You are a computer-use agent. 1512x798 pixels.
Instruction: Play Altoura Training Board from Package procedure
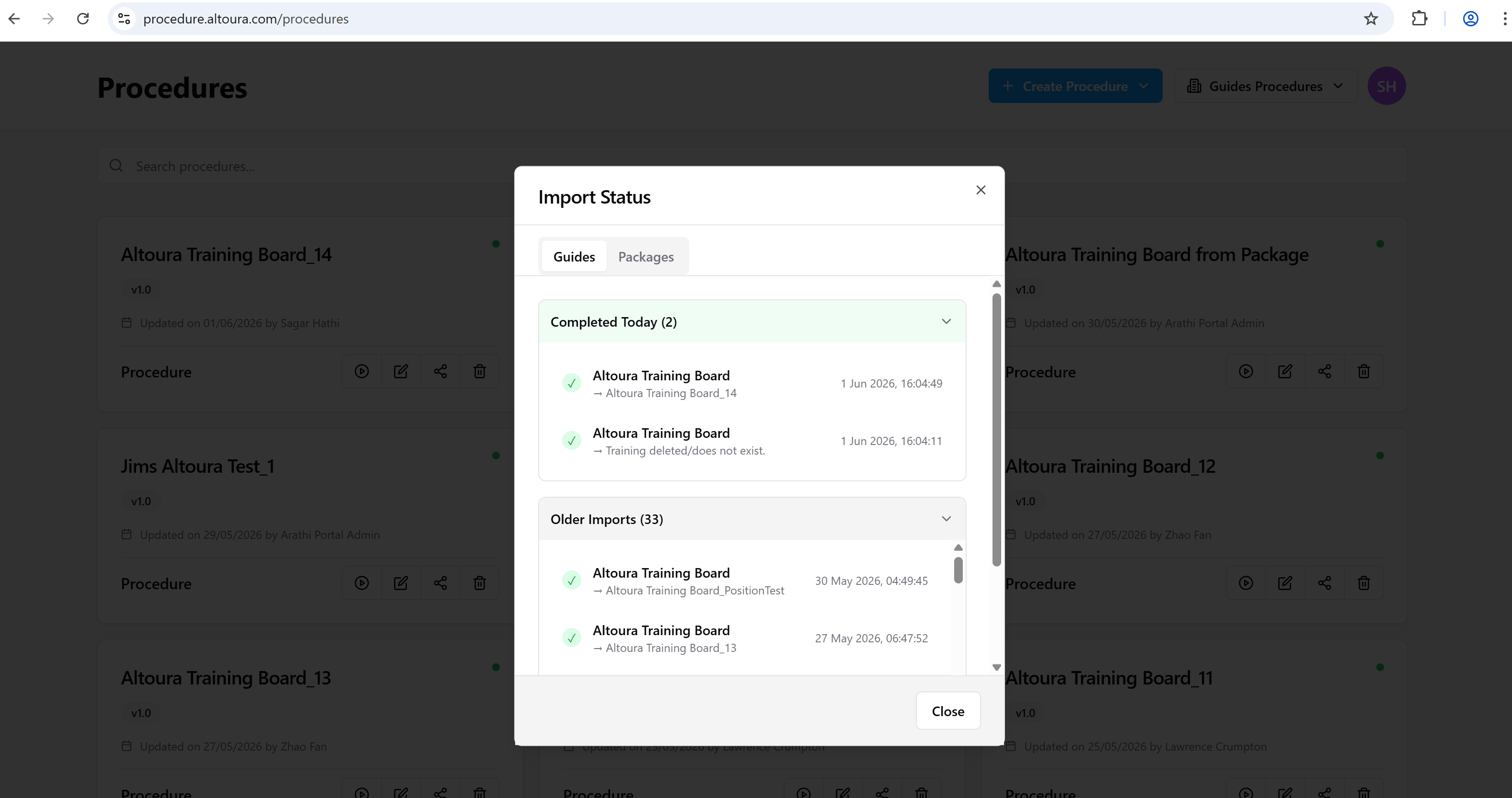click(1246, 371)
